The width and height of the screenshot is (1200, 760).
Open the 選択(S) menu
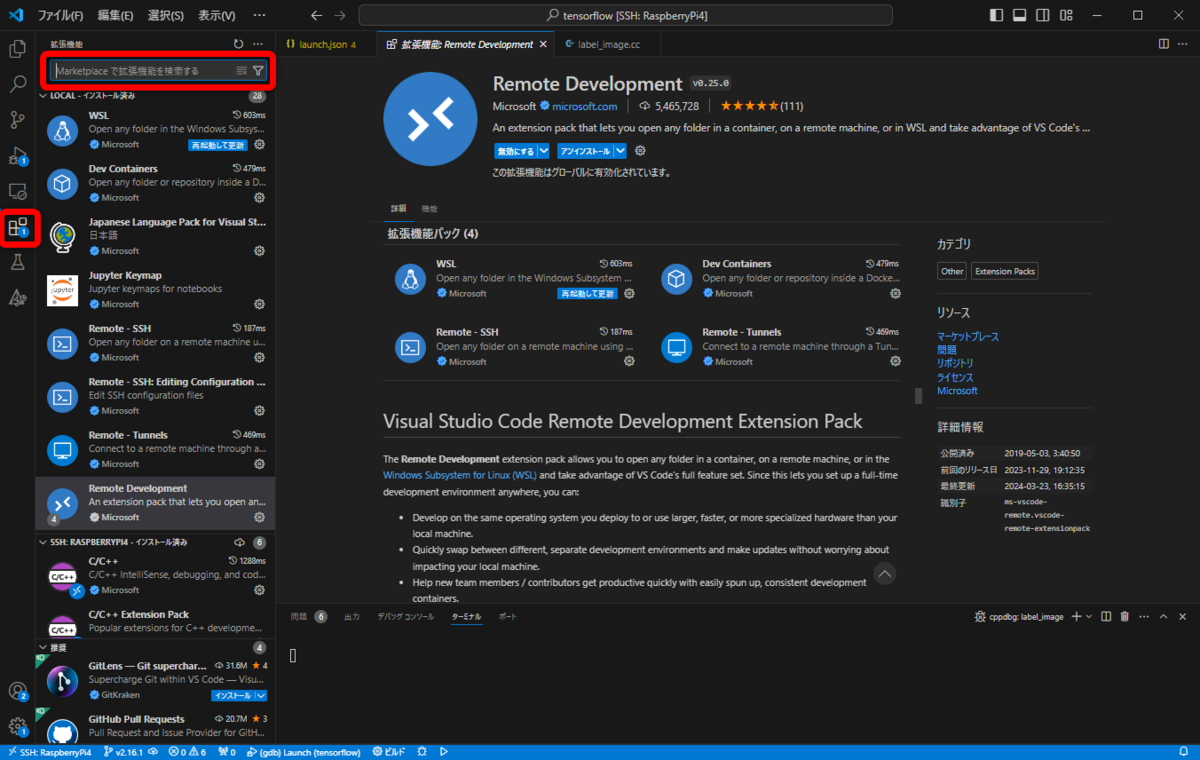[165, 15]
